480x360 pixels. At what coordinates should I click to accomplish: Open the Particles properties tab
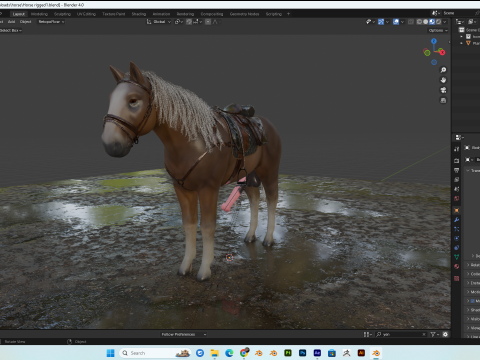coord(457,229)
